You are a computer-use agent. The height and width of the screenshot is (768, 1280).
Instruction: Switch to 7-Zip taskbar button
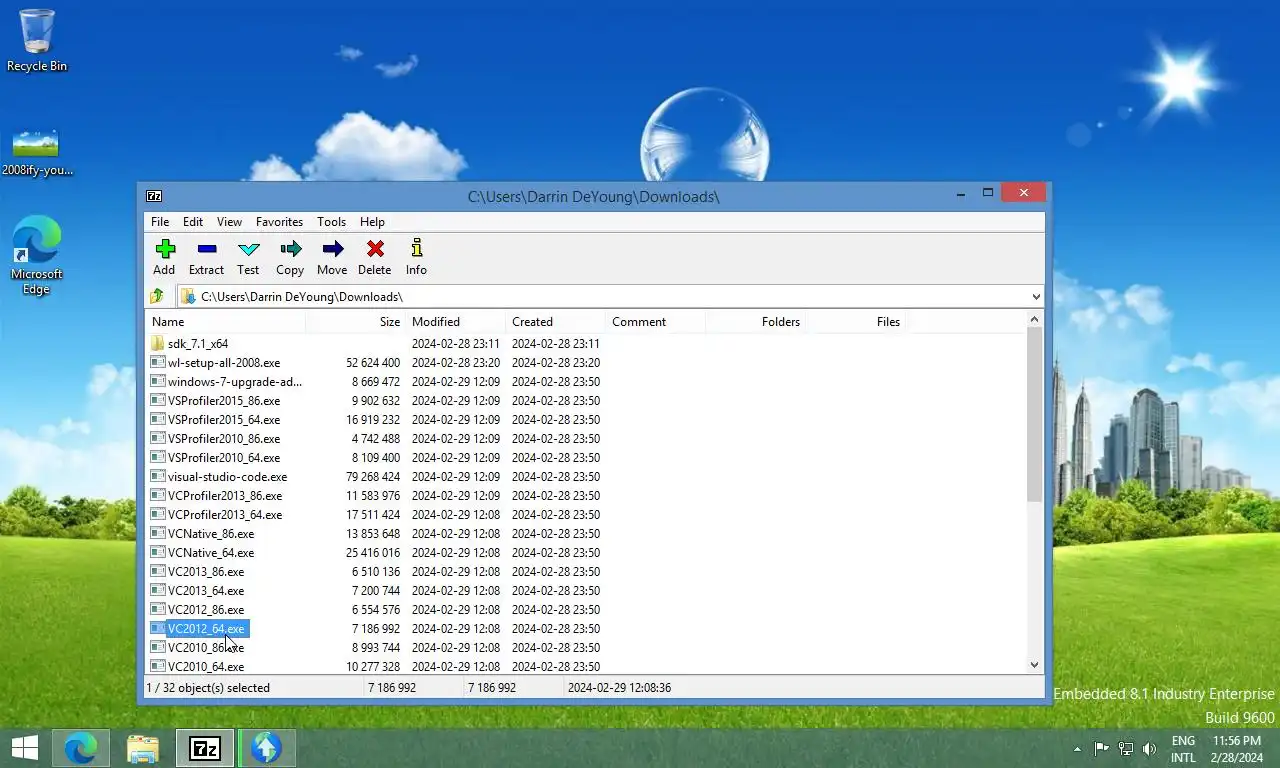(205, 748)
